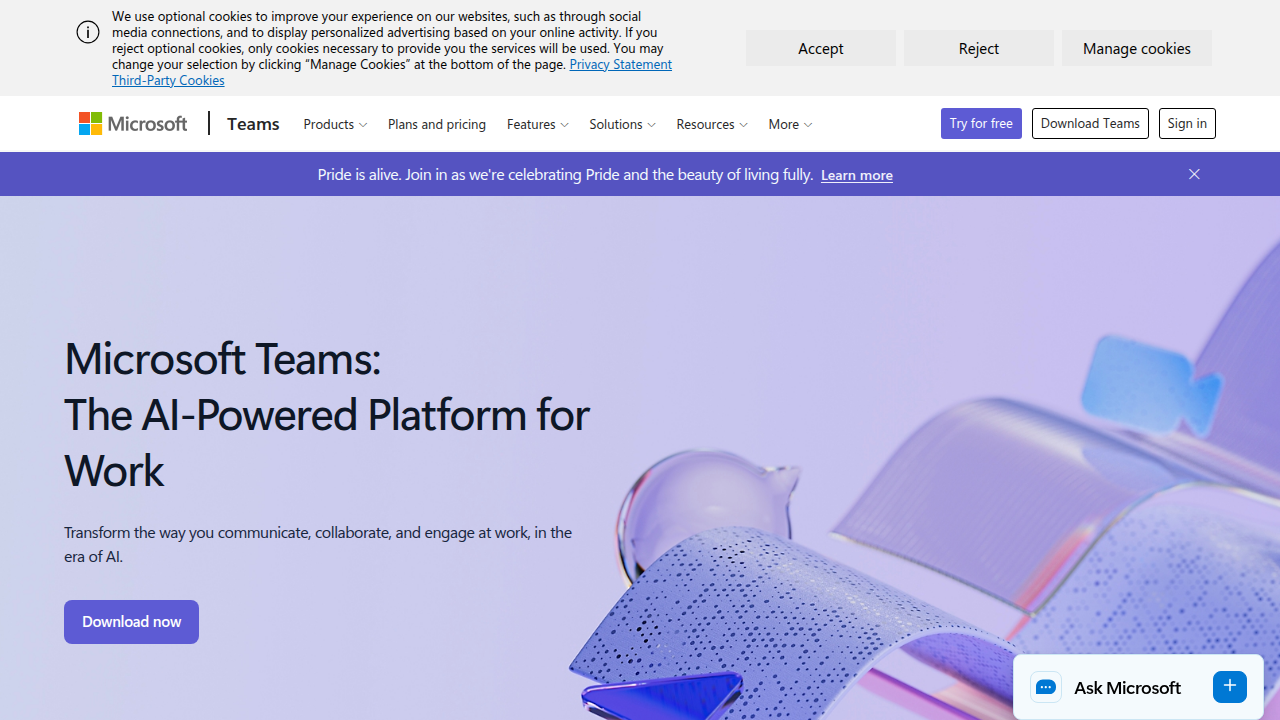Accept optional cookies
Screen dimensions: 1280x720
tap(820, 48)
